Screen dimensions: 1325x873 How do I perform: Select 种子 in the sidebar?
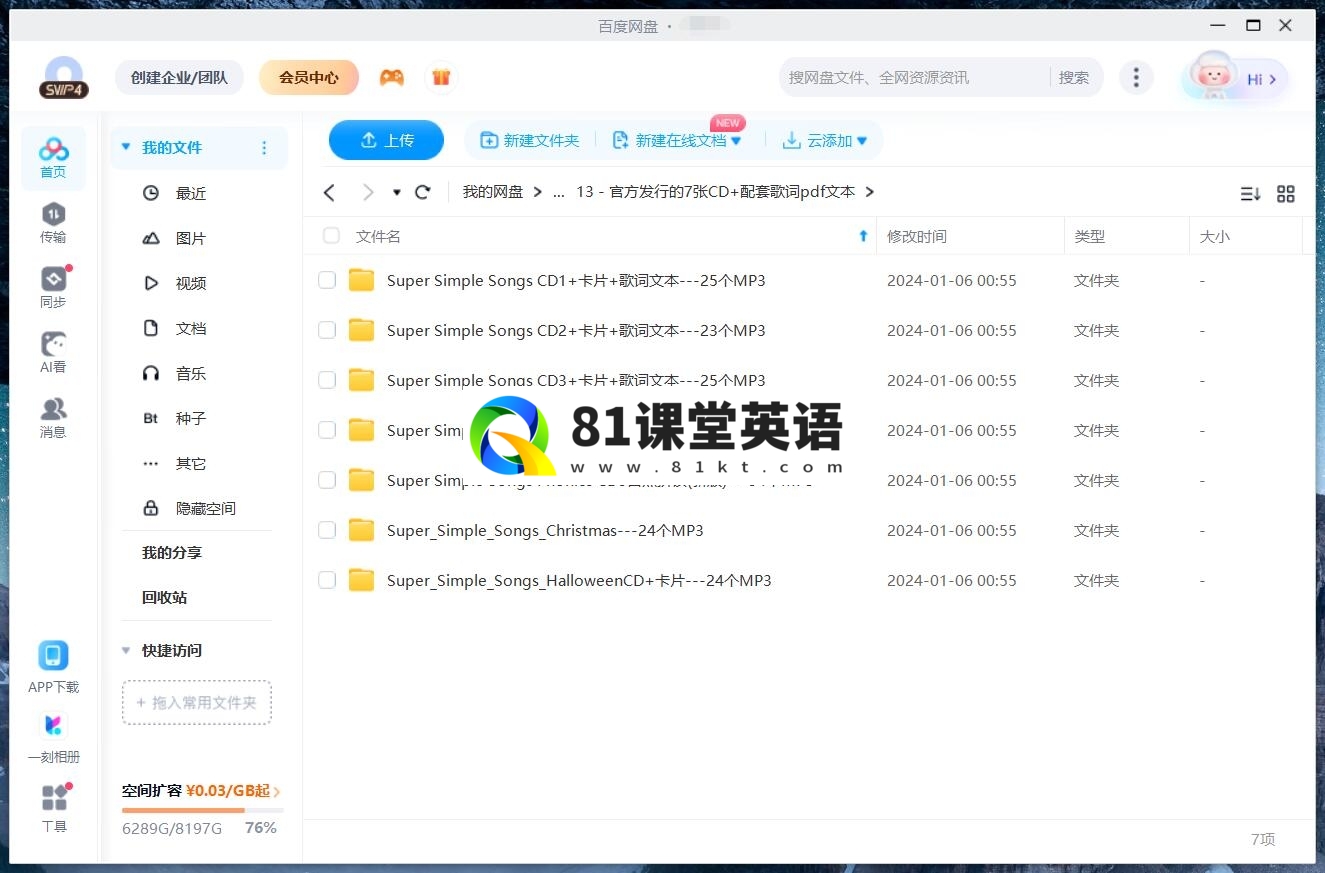pos(191,418)
